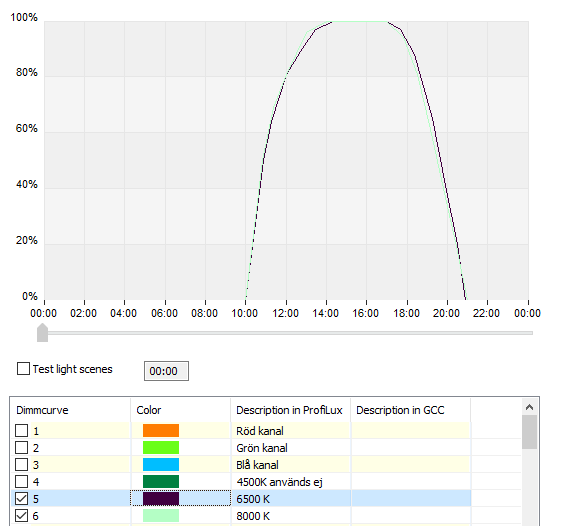This screenshot has height=526, width=561.
Task: Click the dark green swatch for 4500K
Action: [161, 482]
